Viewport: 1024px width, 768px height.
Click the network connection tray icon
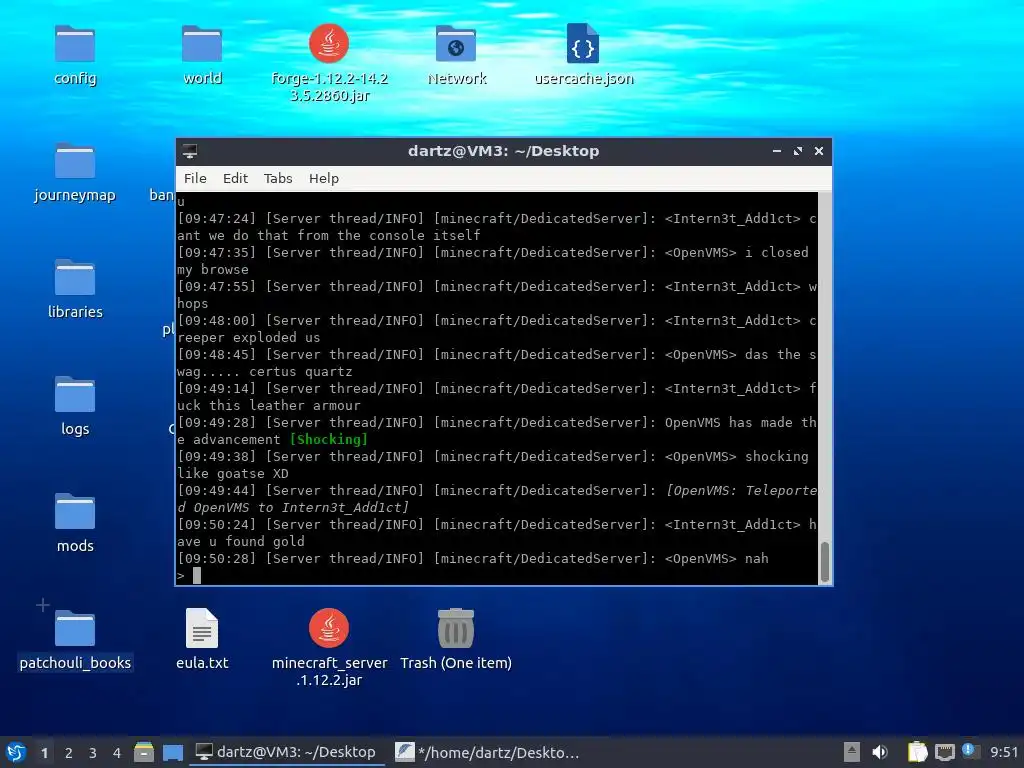[x=944, y=752]
